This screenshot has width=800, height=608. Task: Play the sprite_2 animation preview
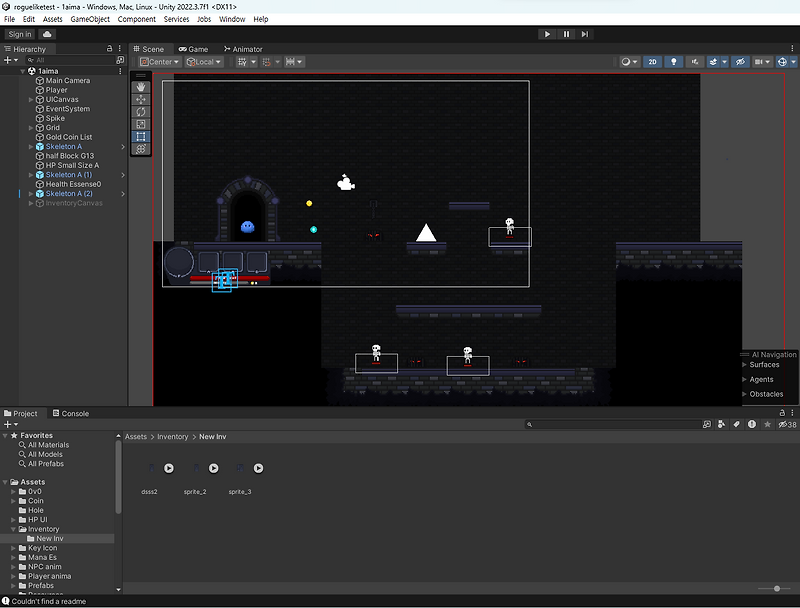click(214, 468)
